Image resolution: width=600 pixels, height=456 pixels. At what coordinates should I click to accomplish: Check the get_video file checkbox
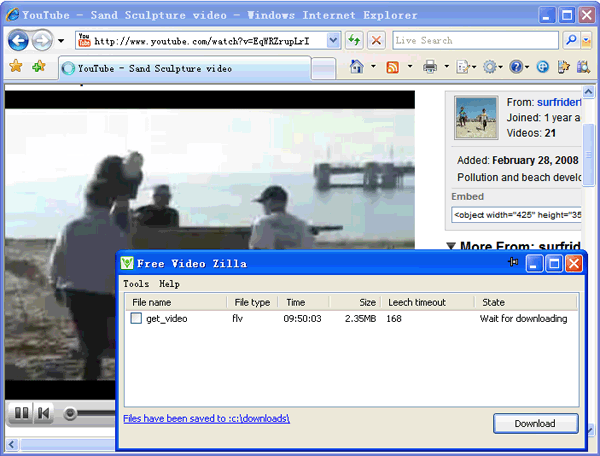pos(136,319)
